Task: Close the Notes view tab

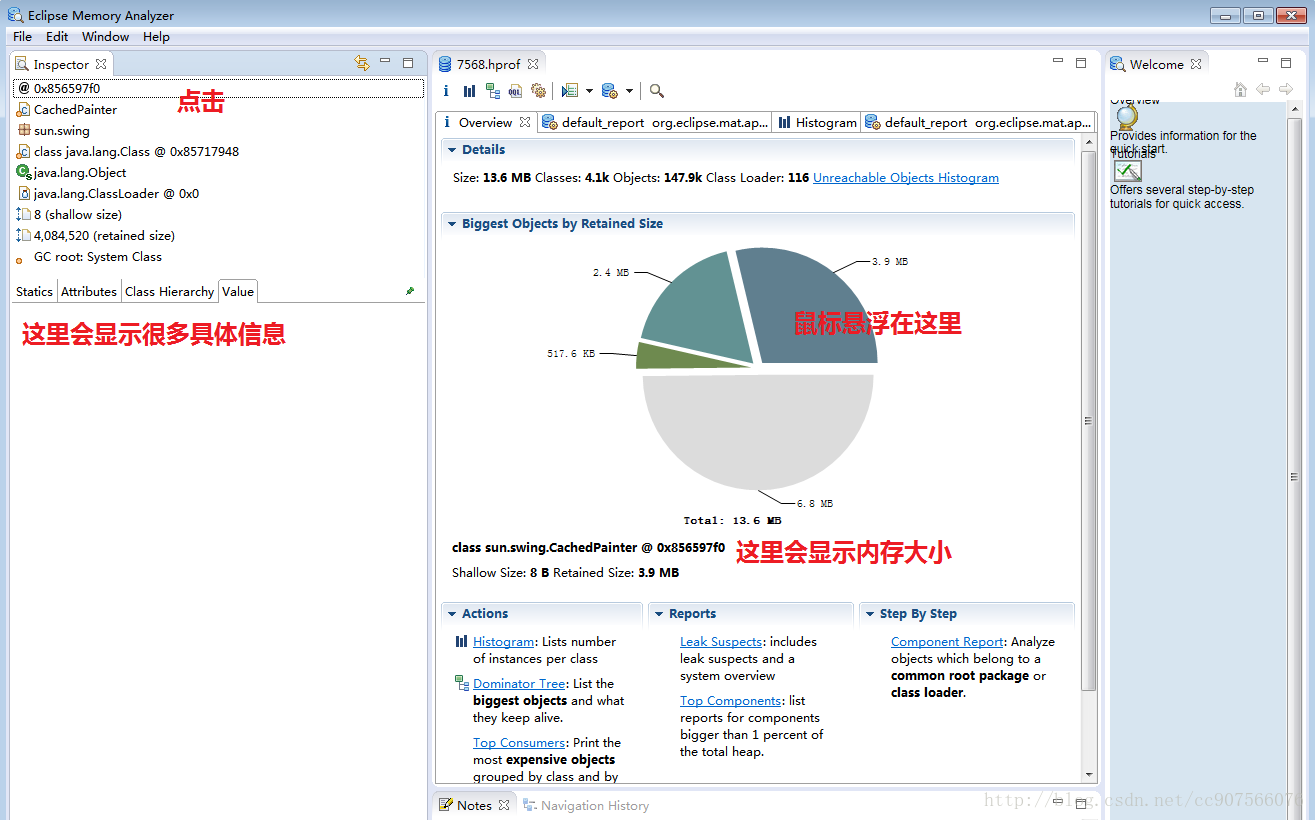Action: tap(504, 805)
